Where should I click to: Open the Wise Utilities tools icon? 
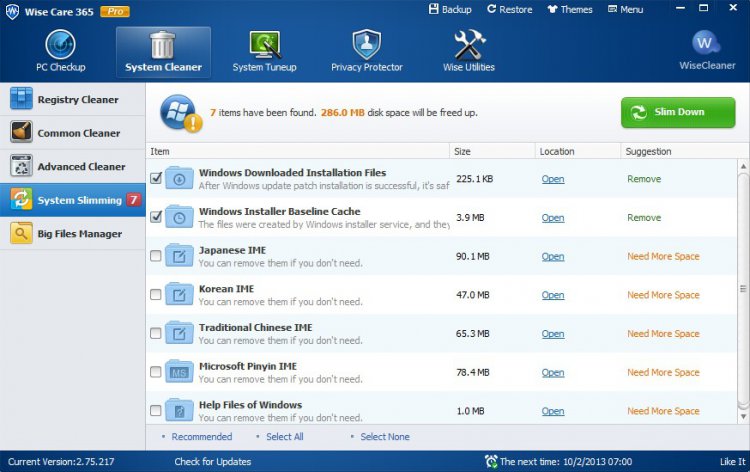click(469, 44)
